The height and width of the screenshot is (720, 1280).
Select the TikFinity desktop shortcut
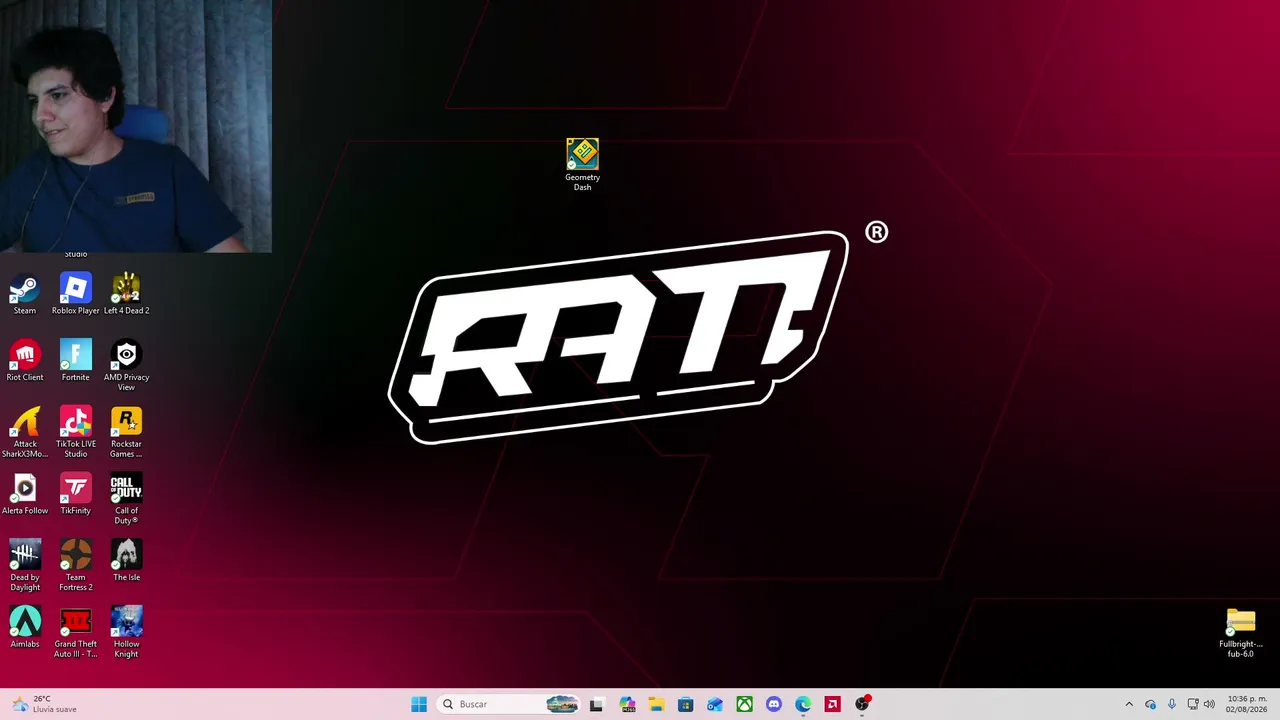(x=75, y=495)
